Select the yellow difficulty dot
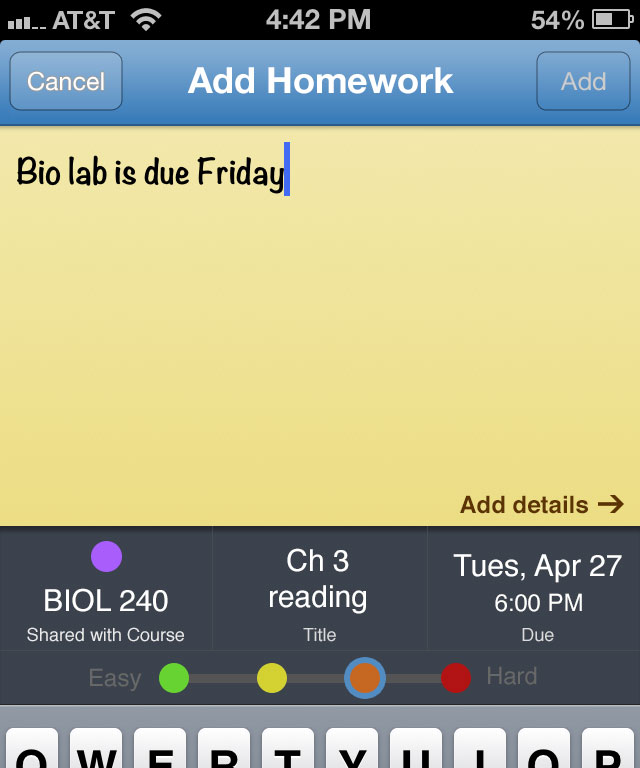The width and height of the screenshot is (640, 768). point(272,678)
